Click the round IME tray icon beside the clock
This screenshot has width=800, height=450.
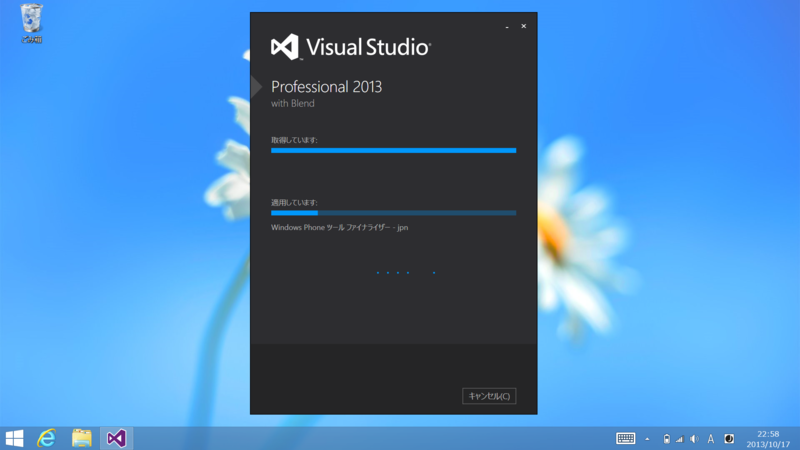729,439
